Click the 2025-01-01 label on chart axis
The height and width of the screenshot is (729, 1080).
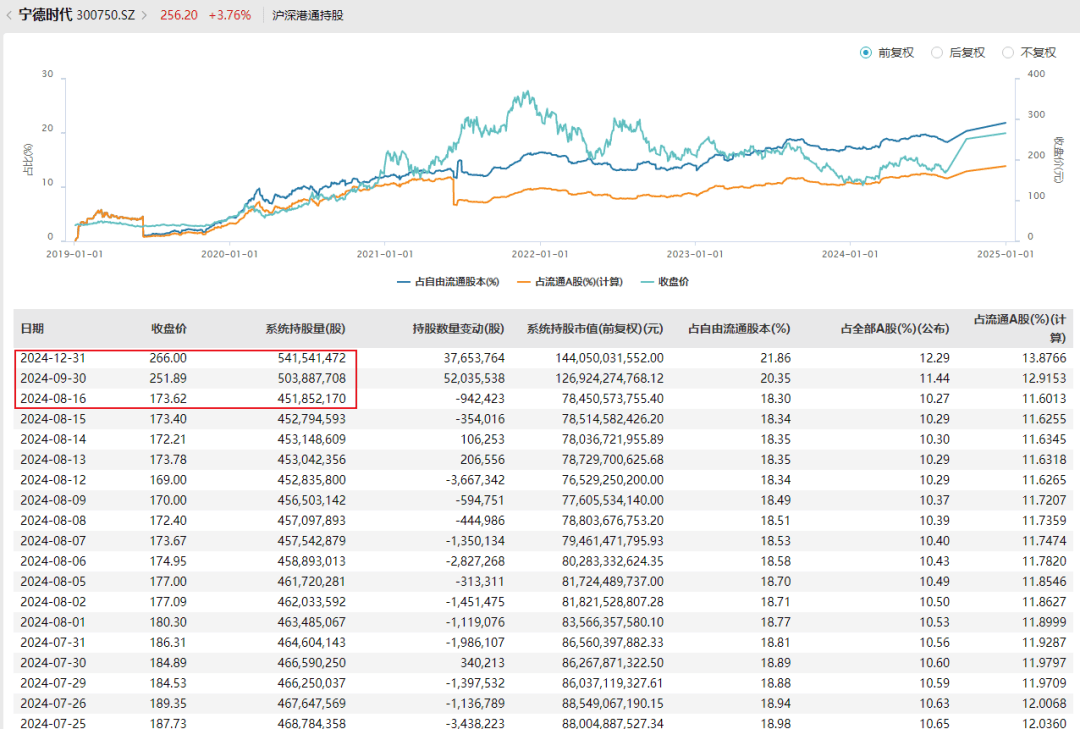pos(1006,254)
